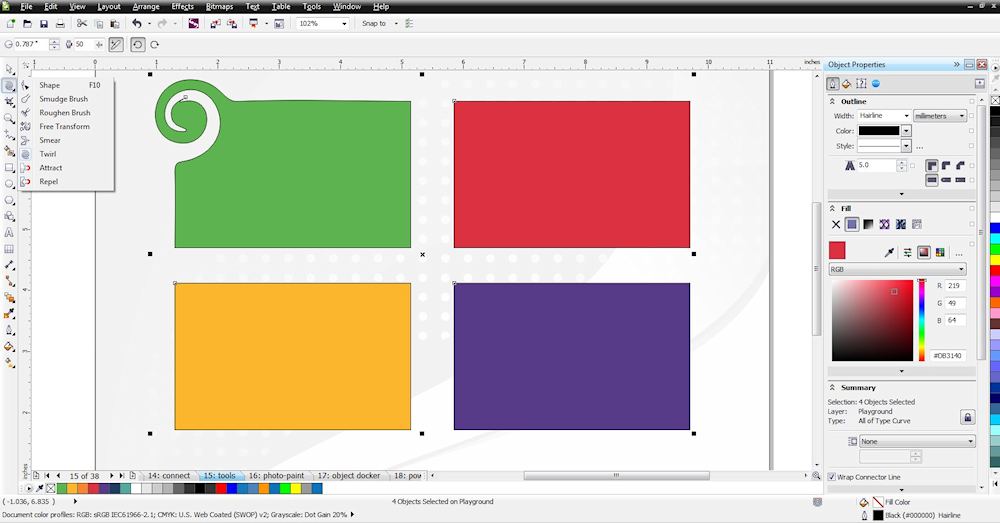Viewport: 1000px width, 523px height.
Task: Open the Effects menu
Action: 182,6
